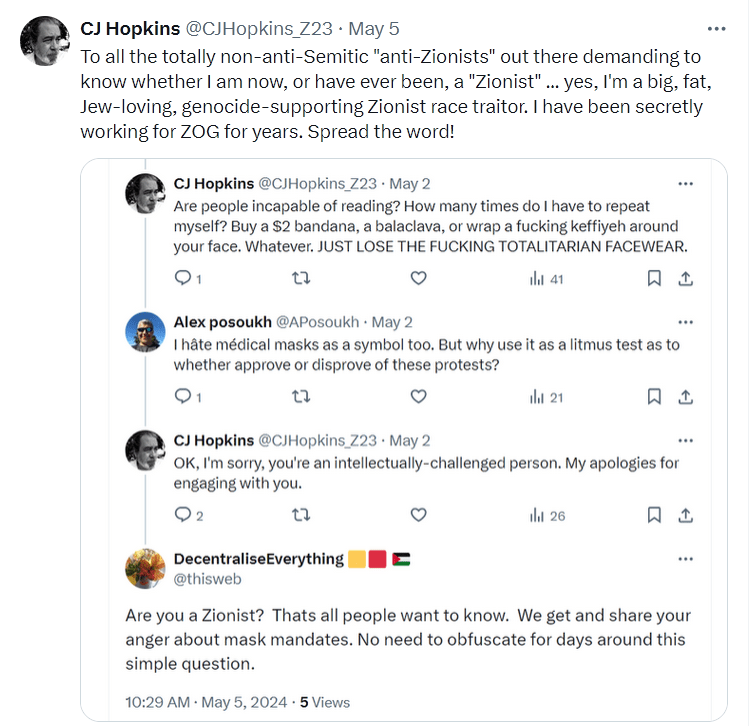Like the 'TOTALITARIAN FACEWEAR' tweet
This screenshot has width=750, height=726.
coord(420,279)
